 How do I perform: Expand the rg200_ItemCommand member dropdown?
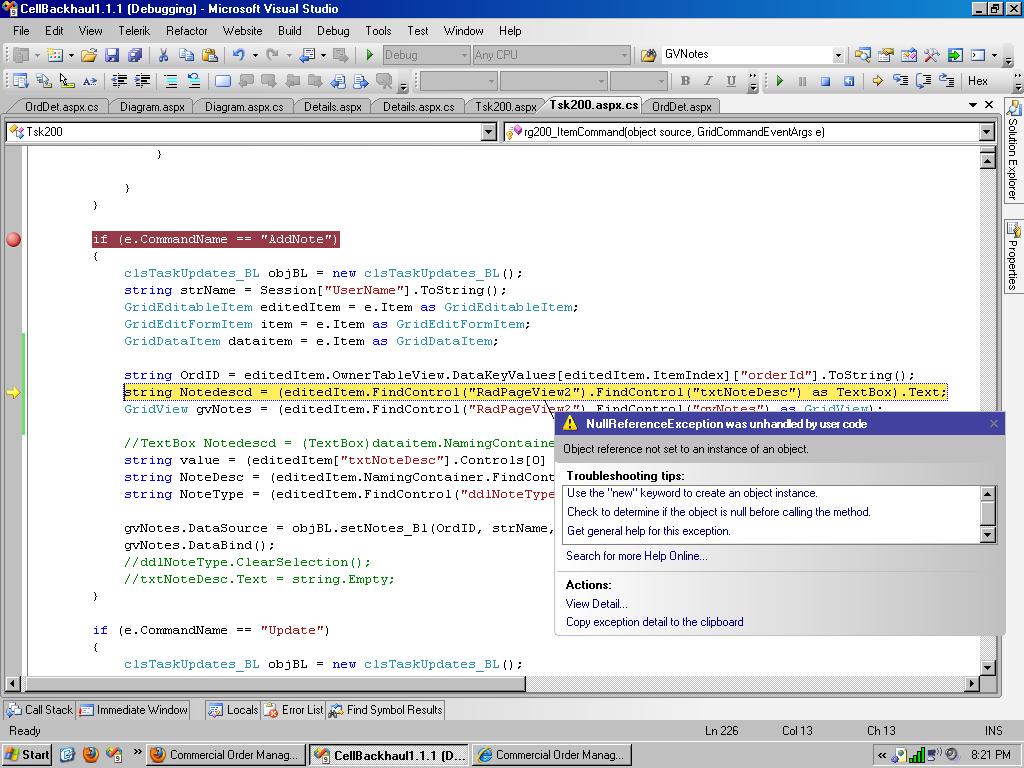click(986, 132)
